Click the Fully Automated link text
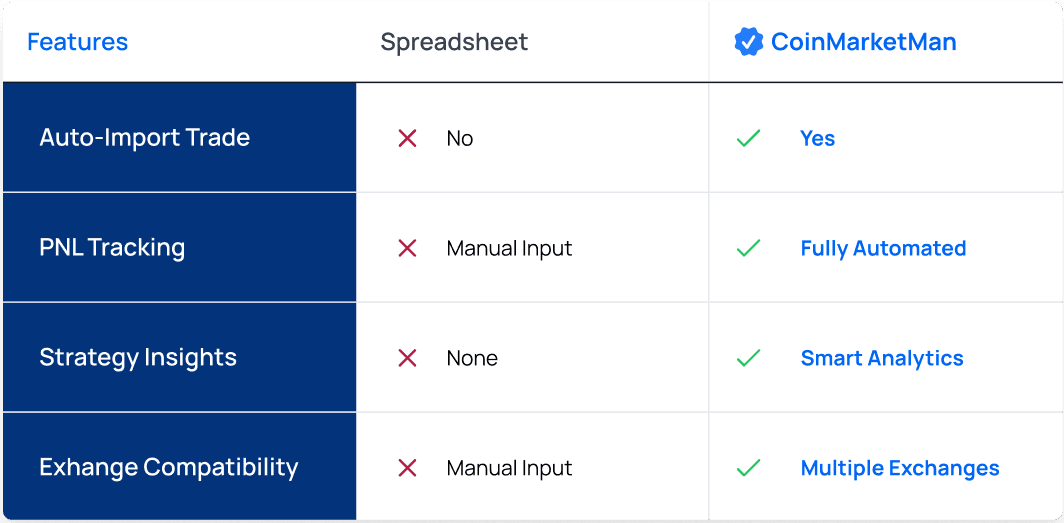This screenshot has width=1064, height=523. click(x=884, y=248)
